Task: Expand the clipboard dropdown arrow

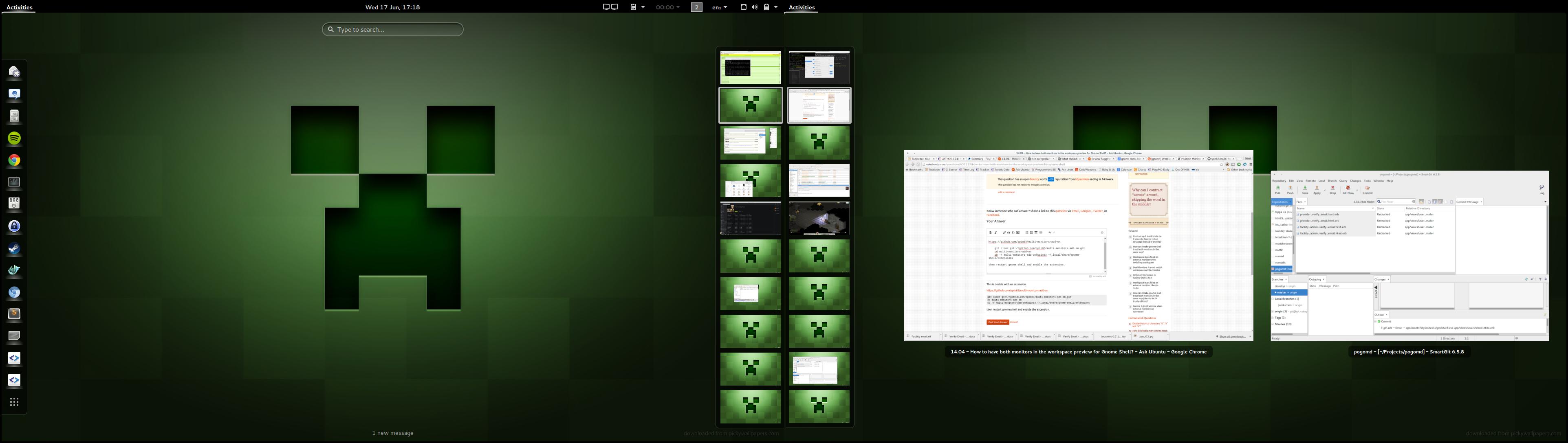Action: click(x=643, y=7)
